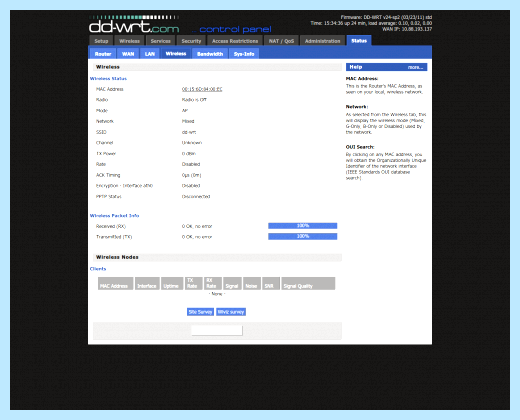Click the 'PPTP Status' label
Viewport: 520px width, 420px height.
click(x=109, y=196)
